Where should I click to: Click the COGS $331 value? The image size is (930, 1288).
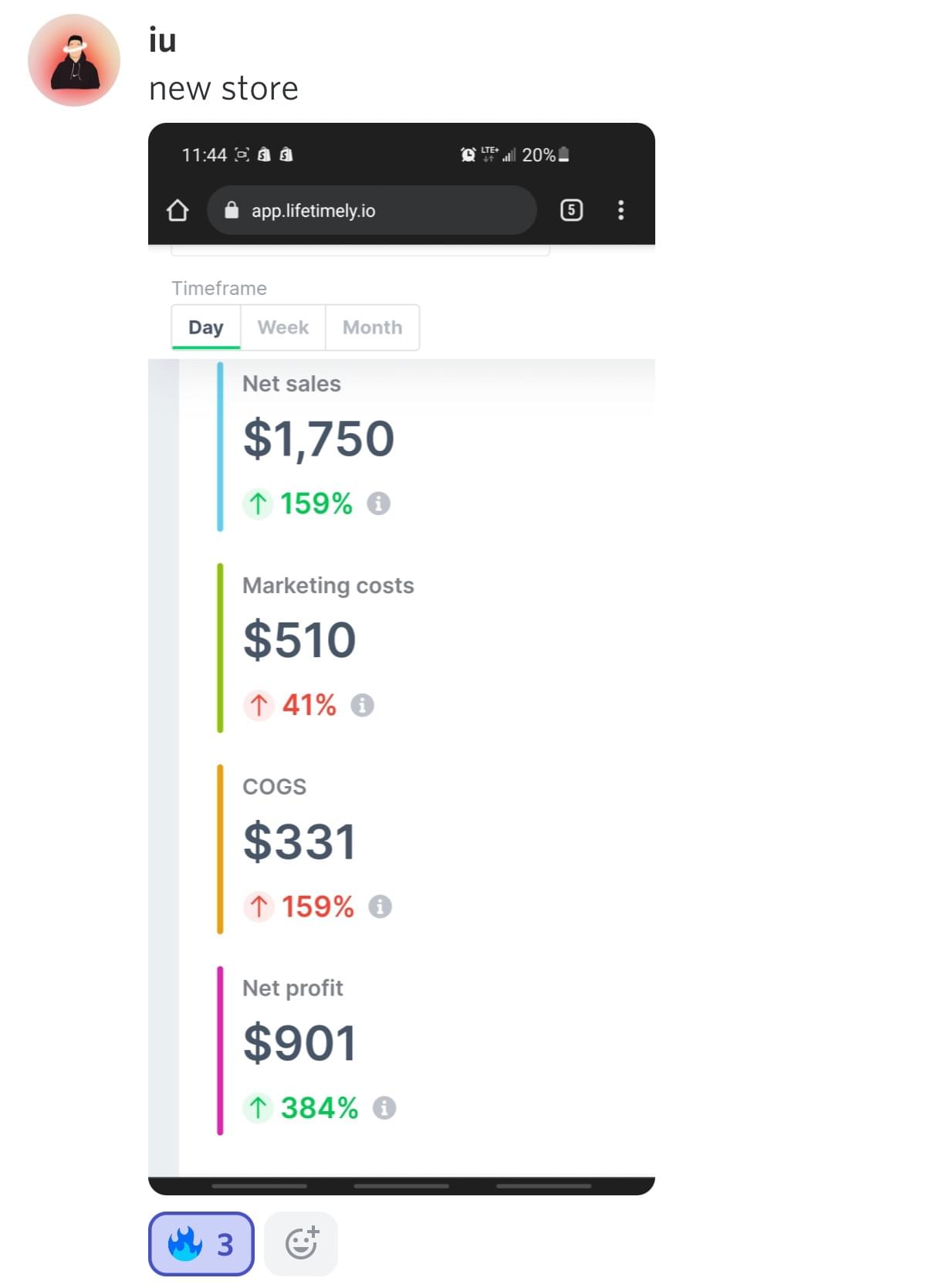(x=299, y=842)
